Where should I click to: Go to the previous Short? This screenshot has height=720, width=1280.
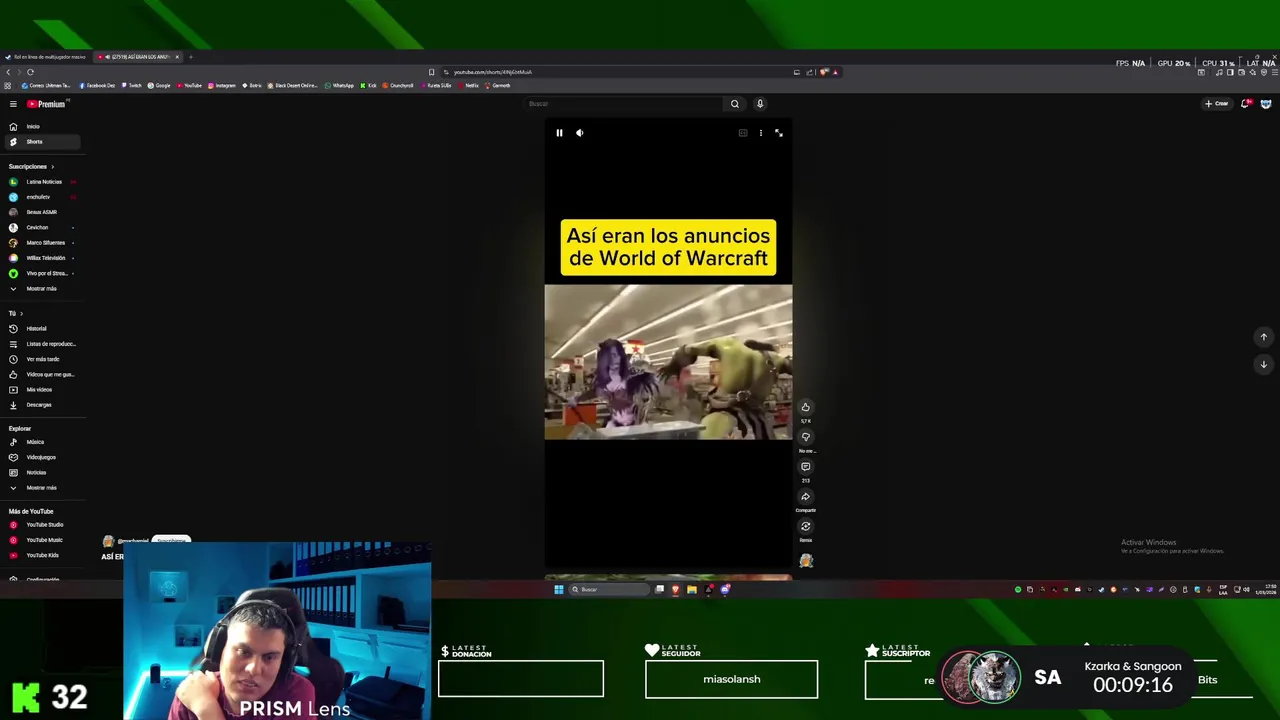(x=1263, y=337)
